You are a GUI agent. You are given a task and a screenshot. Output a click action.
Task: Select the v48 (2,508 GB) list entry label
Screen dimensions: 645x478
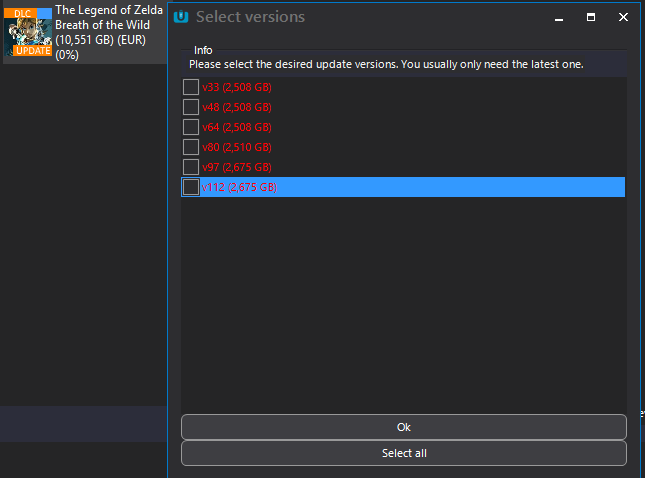click(x=237, y=107)
